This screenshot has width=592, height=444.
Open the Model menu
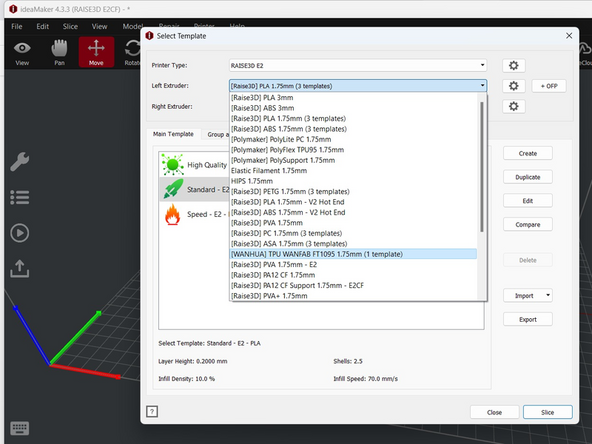point(132,26)
